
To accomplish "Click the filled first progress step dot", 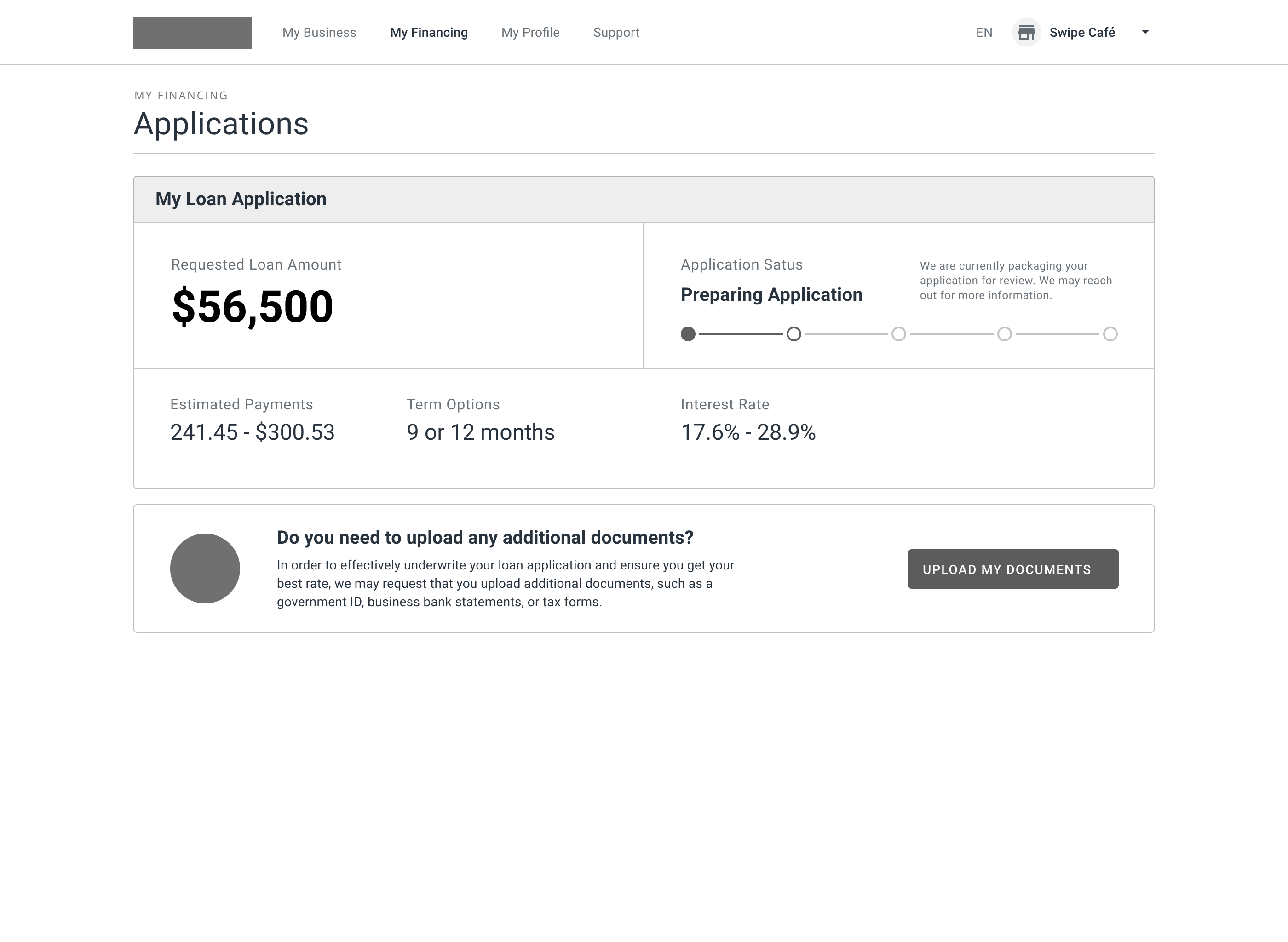I will tap(688, 333).
